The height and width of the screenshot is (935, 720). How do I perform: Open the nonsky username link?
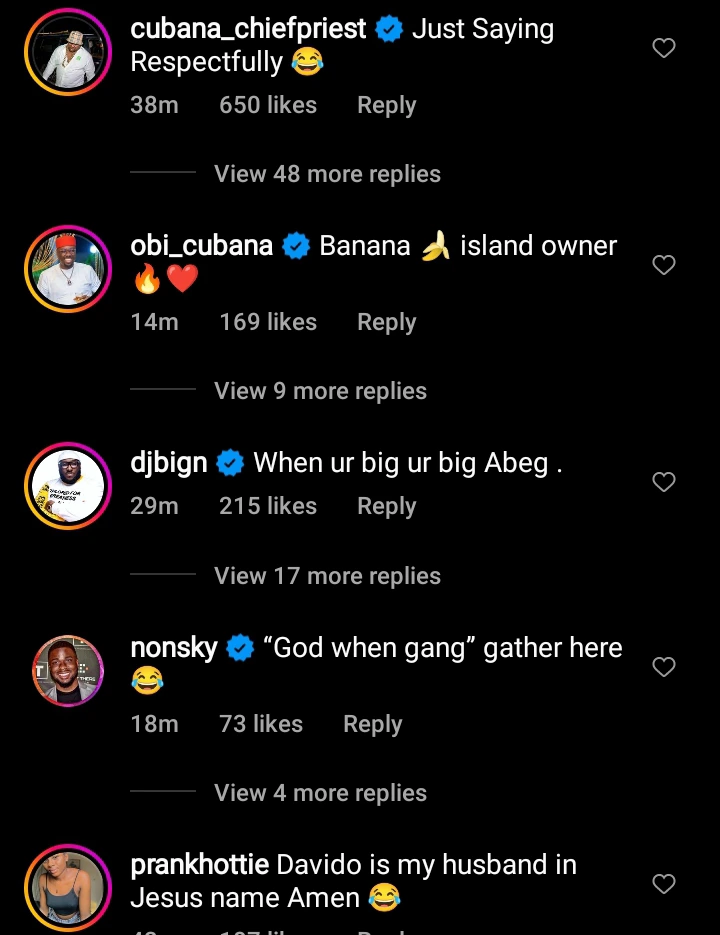tap(174, 648)
